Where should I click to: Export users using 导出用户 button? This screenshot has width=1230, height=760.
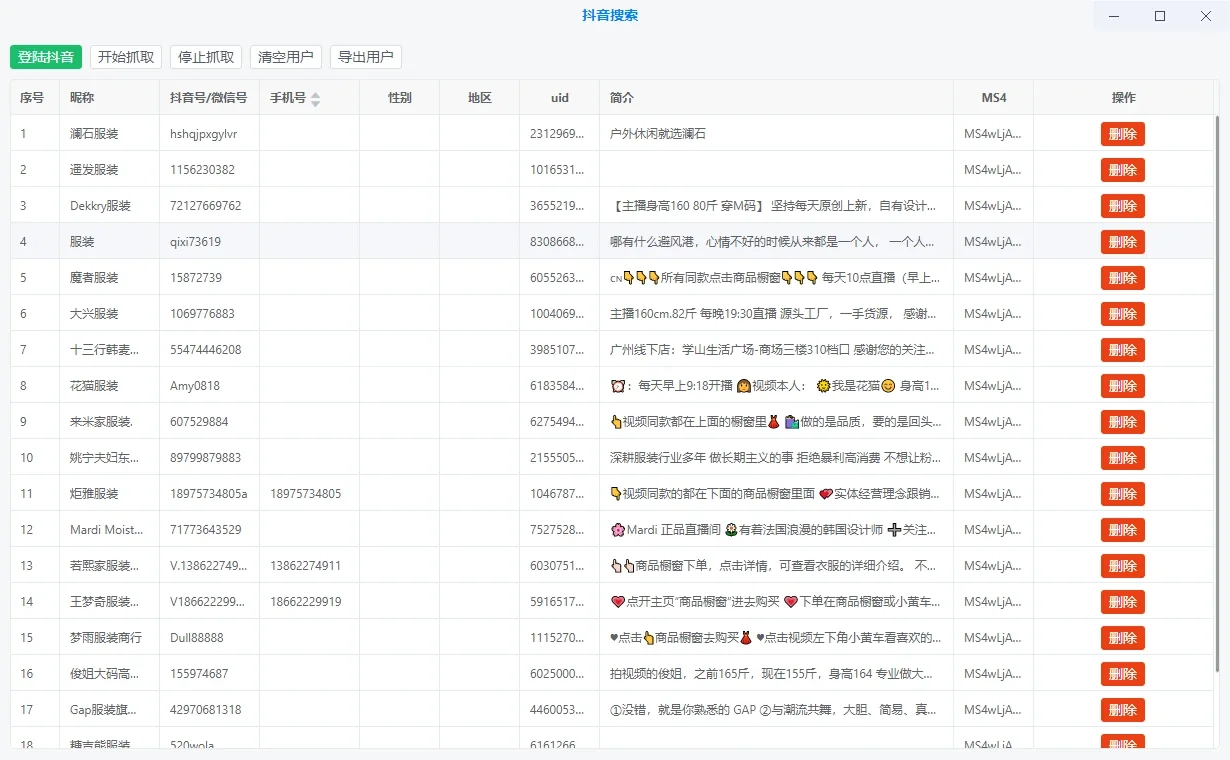pyautogui.click(x=366, y=57)
